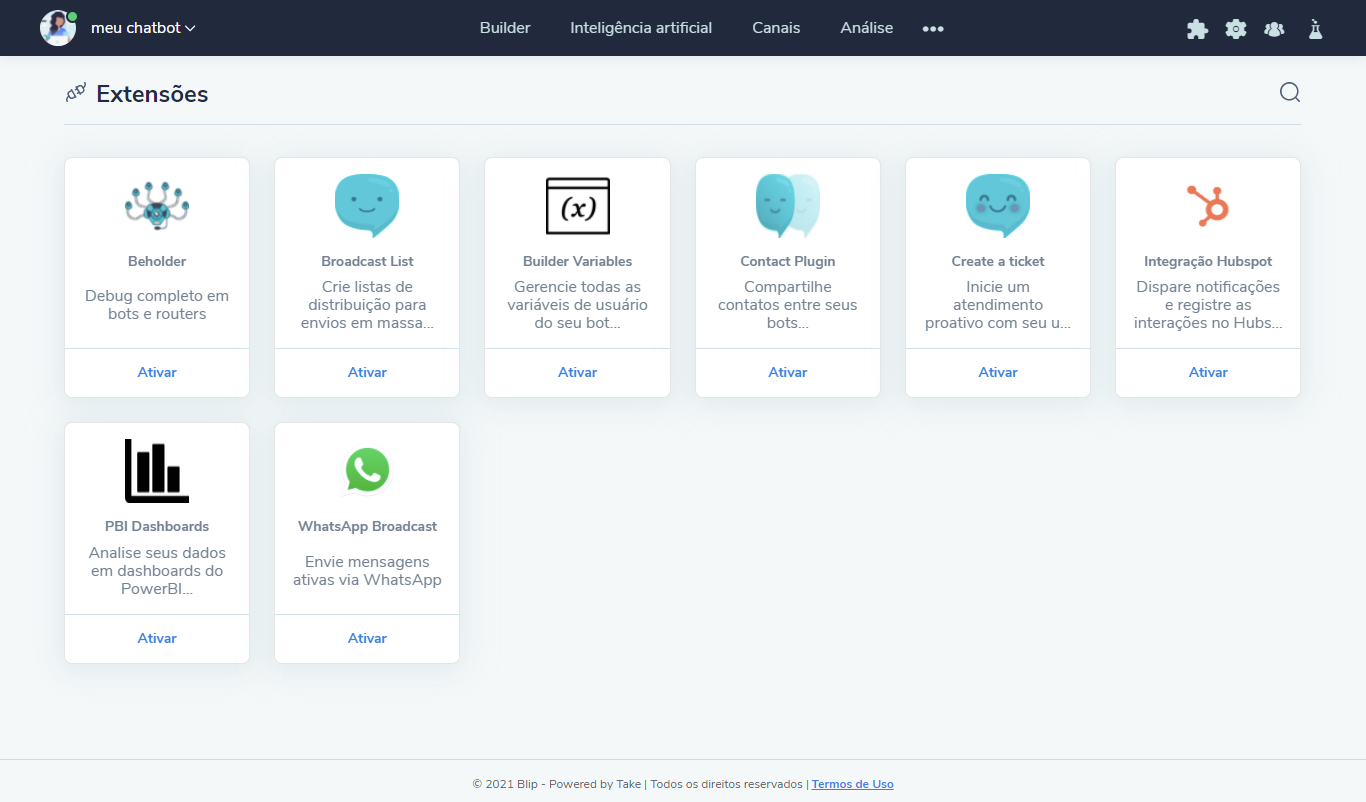Click 'Envie mensagens ativas via WhatsApp' description
The height and width of the screenshot is (802, 1366).
click(x=367, y=571)
